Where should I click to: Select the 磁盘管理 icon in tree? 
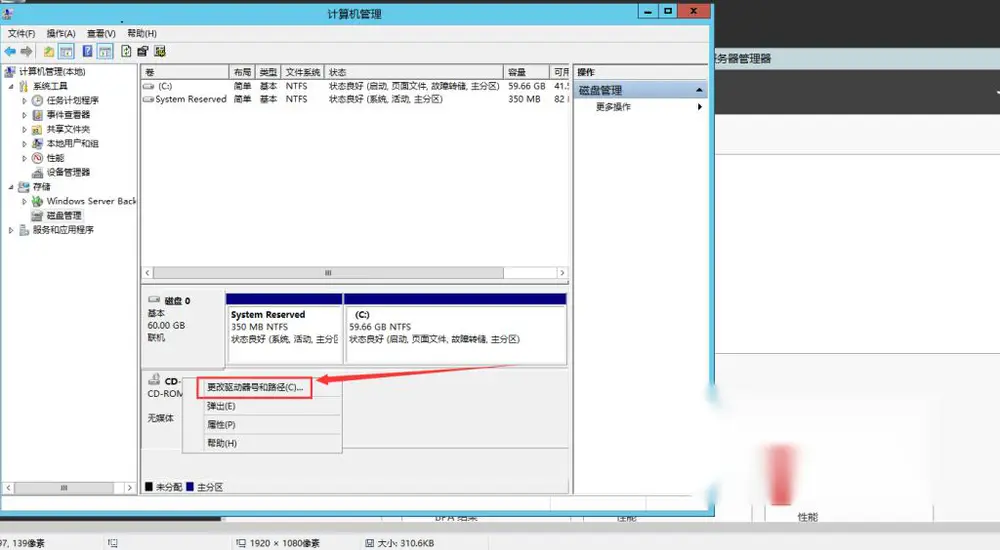[38, 216]
